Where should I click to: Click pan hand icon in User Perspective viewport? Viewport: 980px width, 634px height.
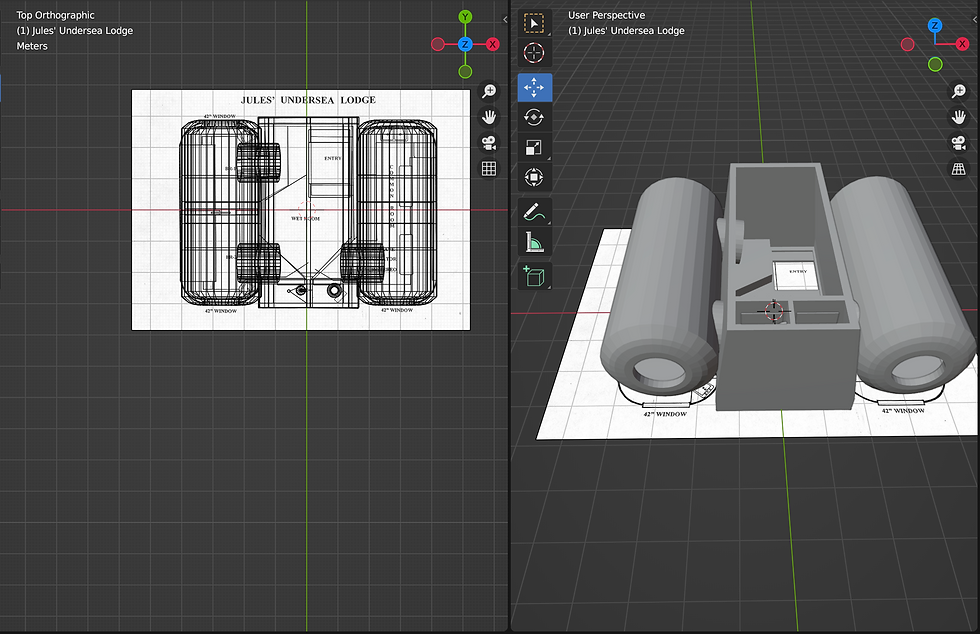click(x=958, y=117)
